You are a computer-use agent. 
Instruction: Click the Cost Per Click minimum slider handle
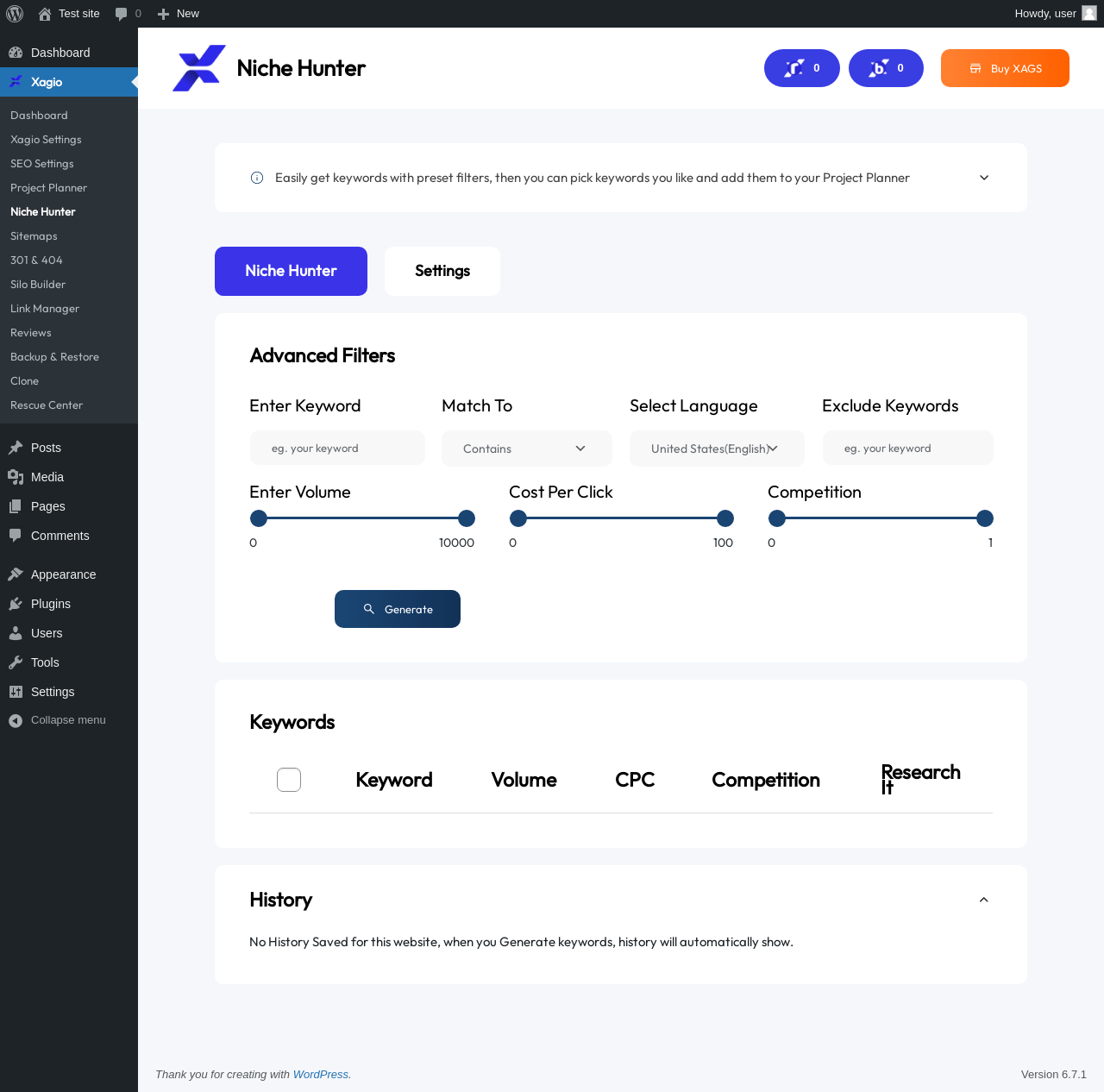[518, 518]
